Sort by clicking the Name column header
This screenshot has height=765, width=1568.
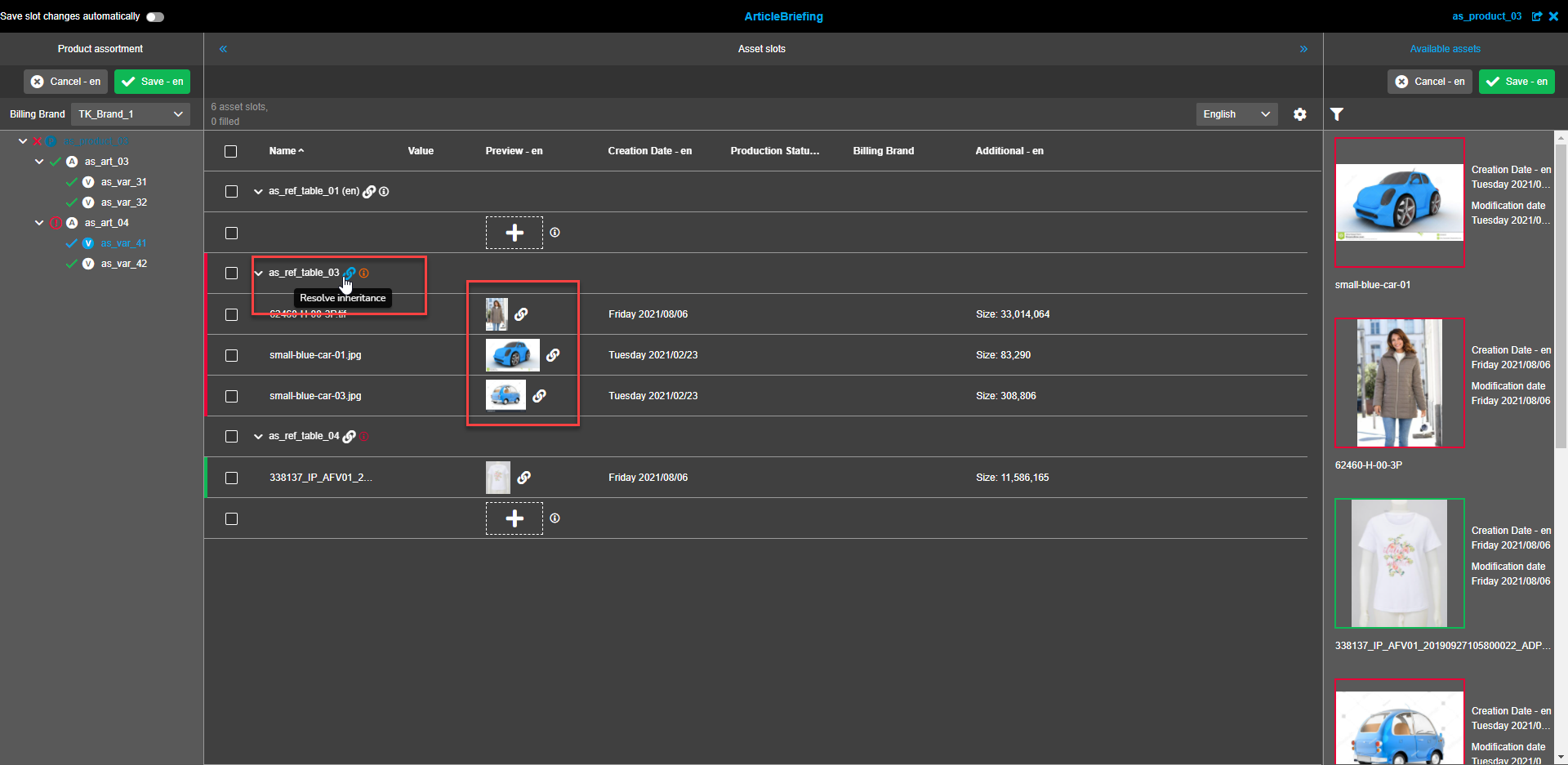(285, 151)
